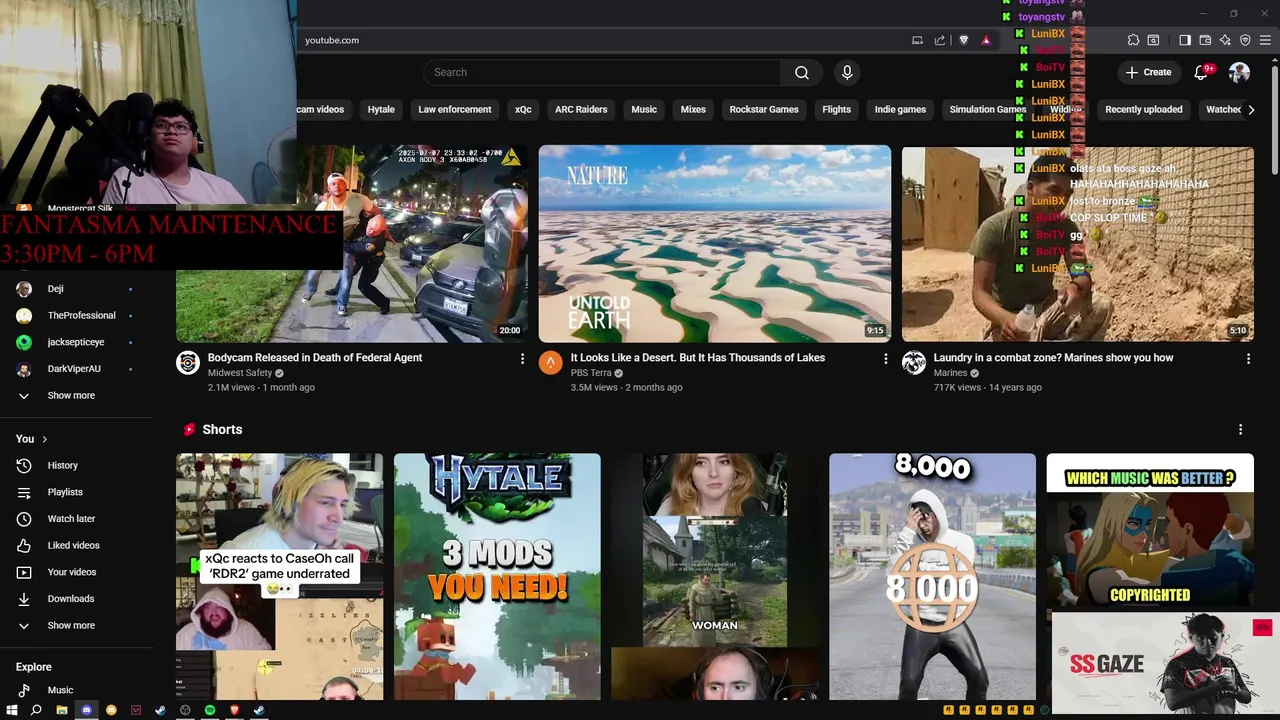Open the PBS Terra channel avatar
Screen dimensions: 1280x720
coord(550,362)
